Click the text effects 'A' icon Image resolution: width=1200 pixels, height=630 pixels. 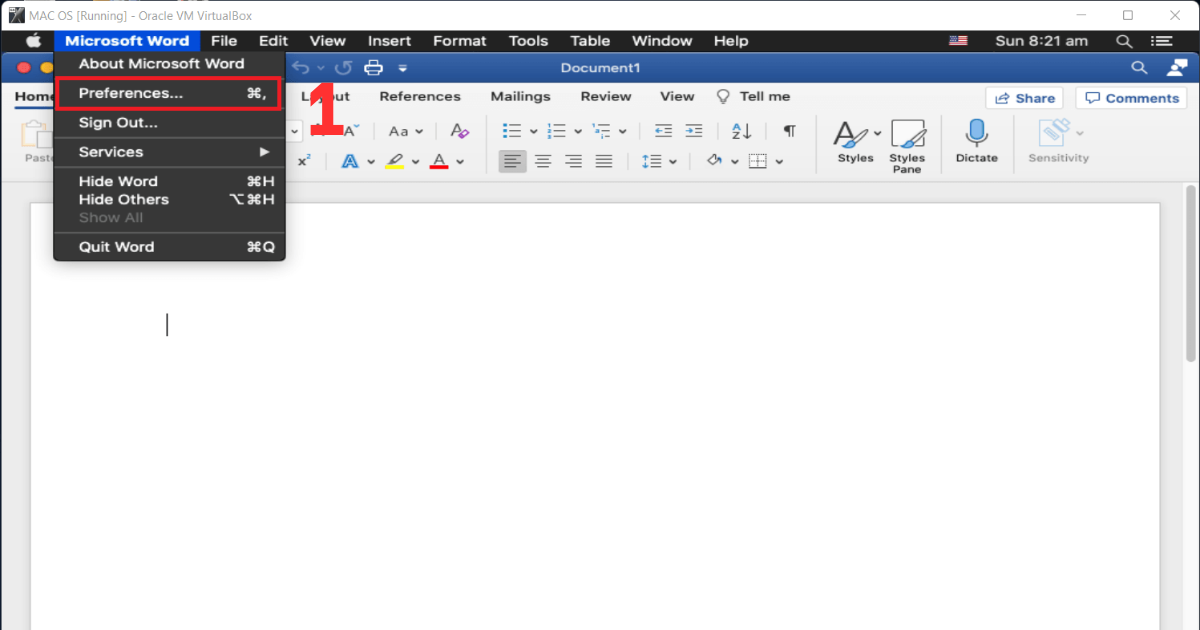pyautogui.click(x=350, y=161)
